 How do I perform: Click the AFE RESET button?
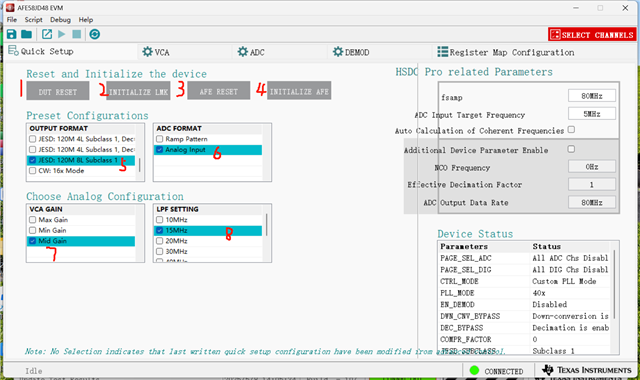[218, 91]
